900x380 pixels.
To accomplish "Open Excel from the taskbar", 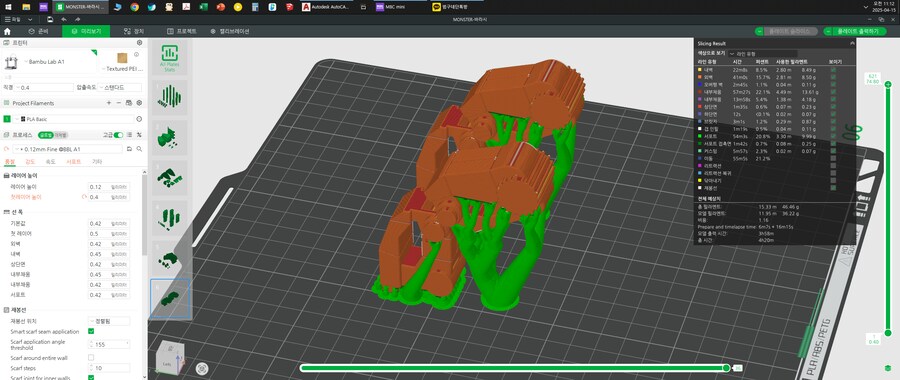I will point(203,7).
